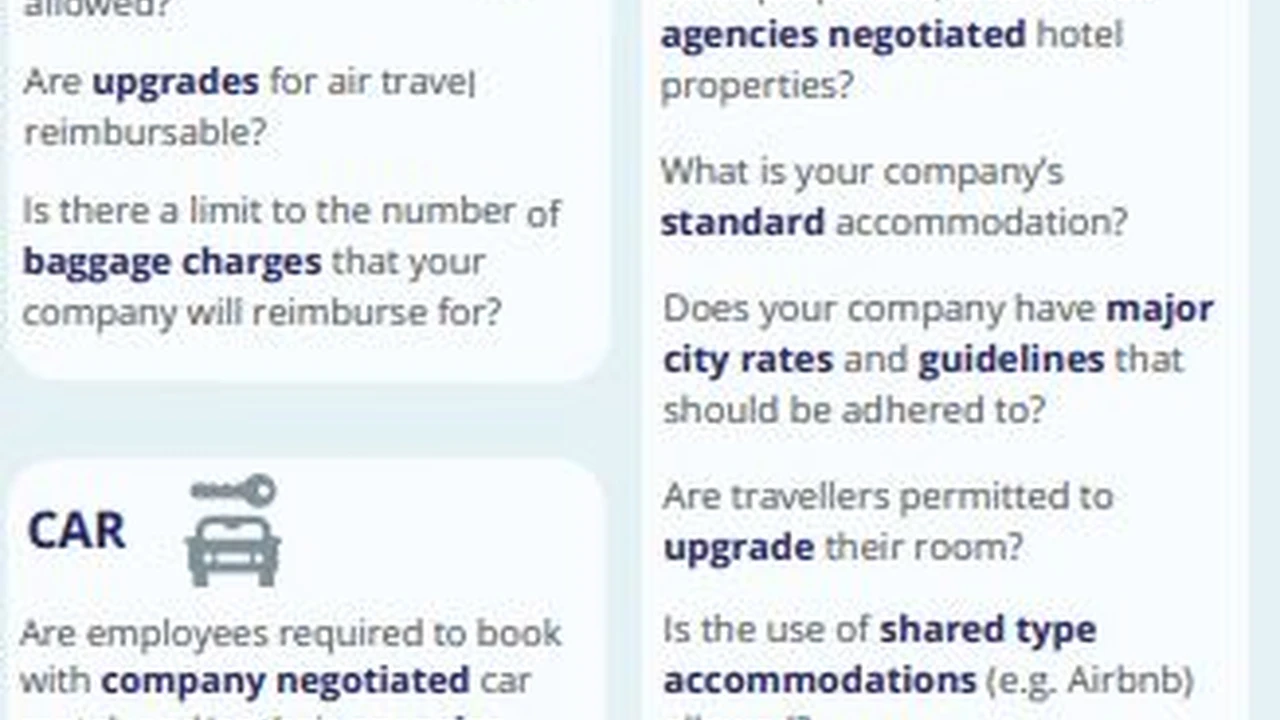
Task: Click the bold 'upgrade' word about rooms
Action: click(x=738, y=547)
